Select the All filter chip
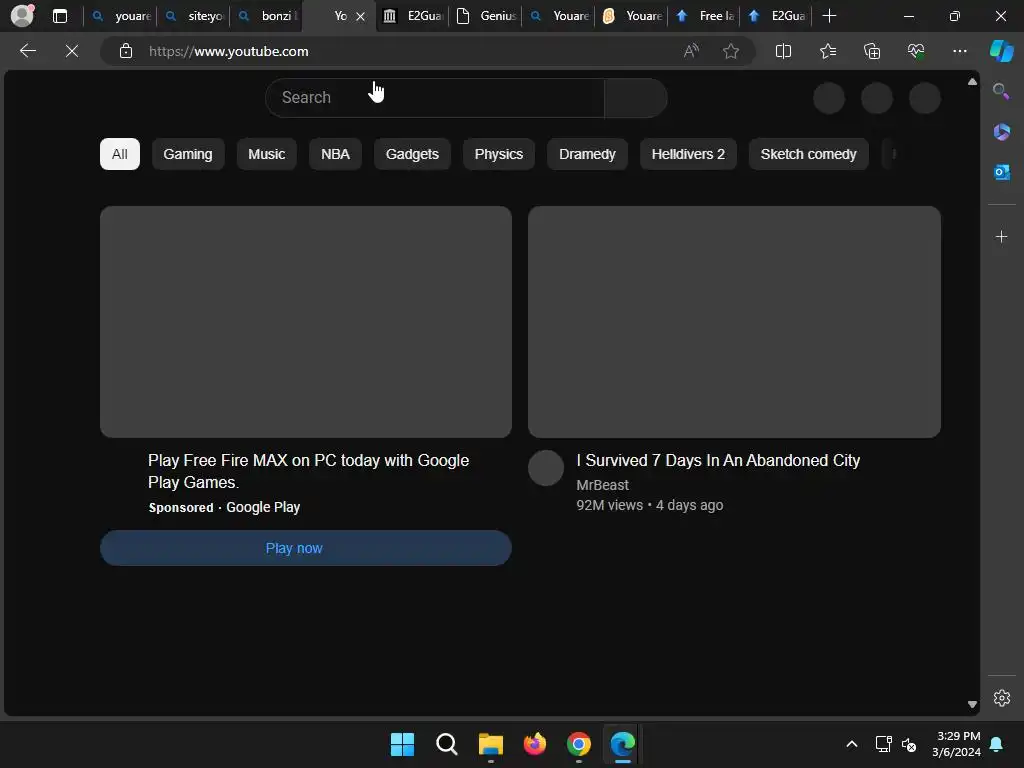Screen dimensions: 1024x768 click(x=120, y=154)
